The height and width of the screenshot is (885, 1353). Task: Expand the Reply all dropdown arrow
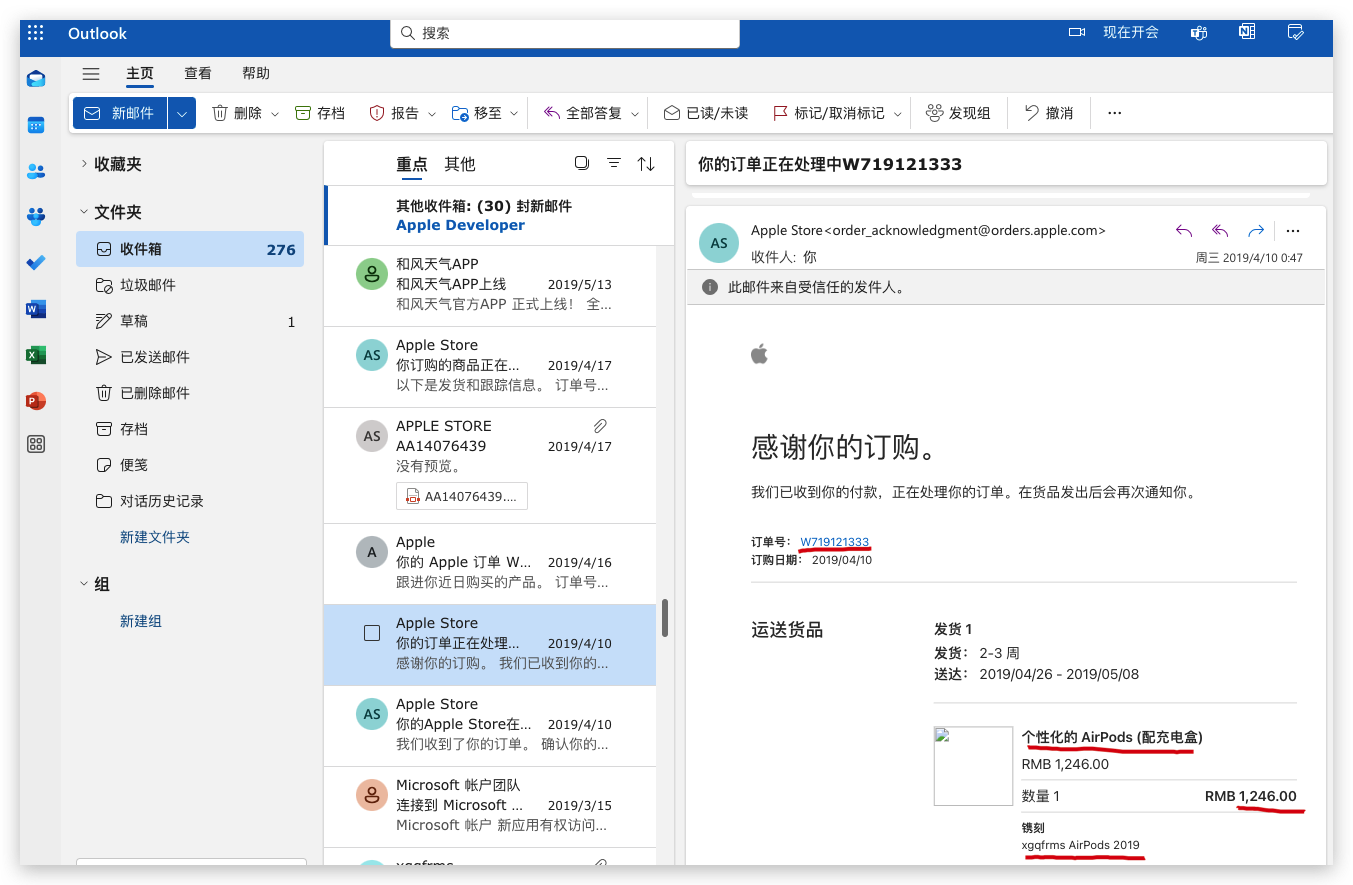point(634,114)
